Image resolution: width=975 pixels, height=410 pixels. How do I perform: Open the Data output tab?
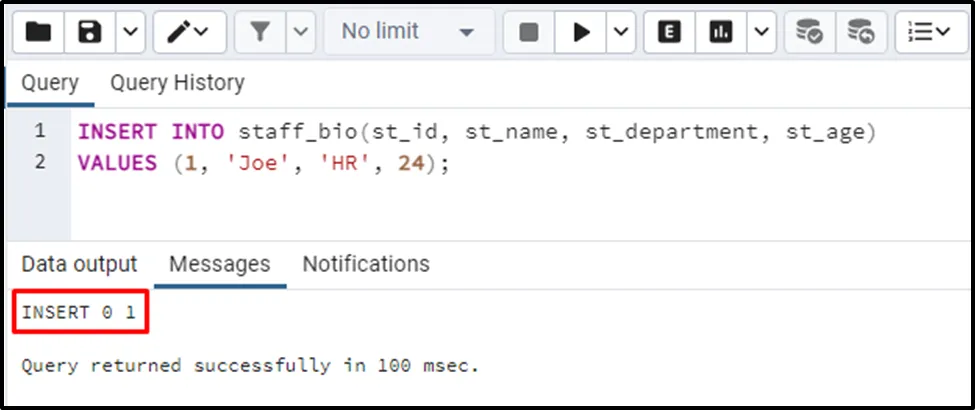(x=79, y=264)
